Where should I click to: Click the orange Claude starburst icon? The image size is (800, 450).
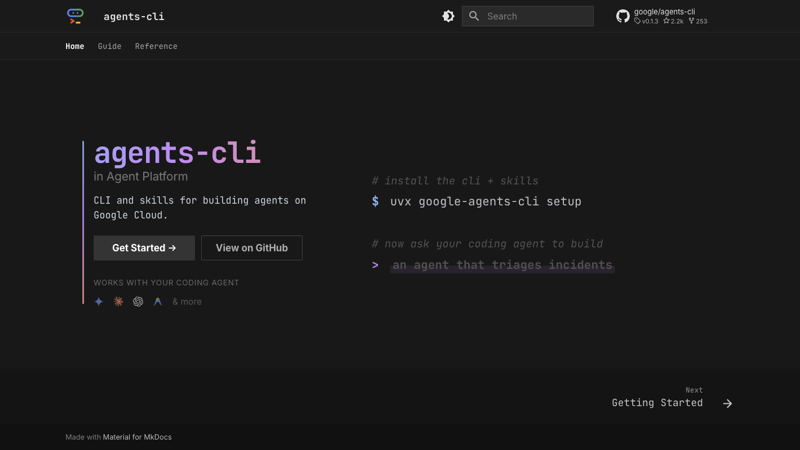point(118,302)
